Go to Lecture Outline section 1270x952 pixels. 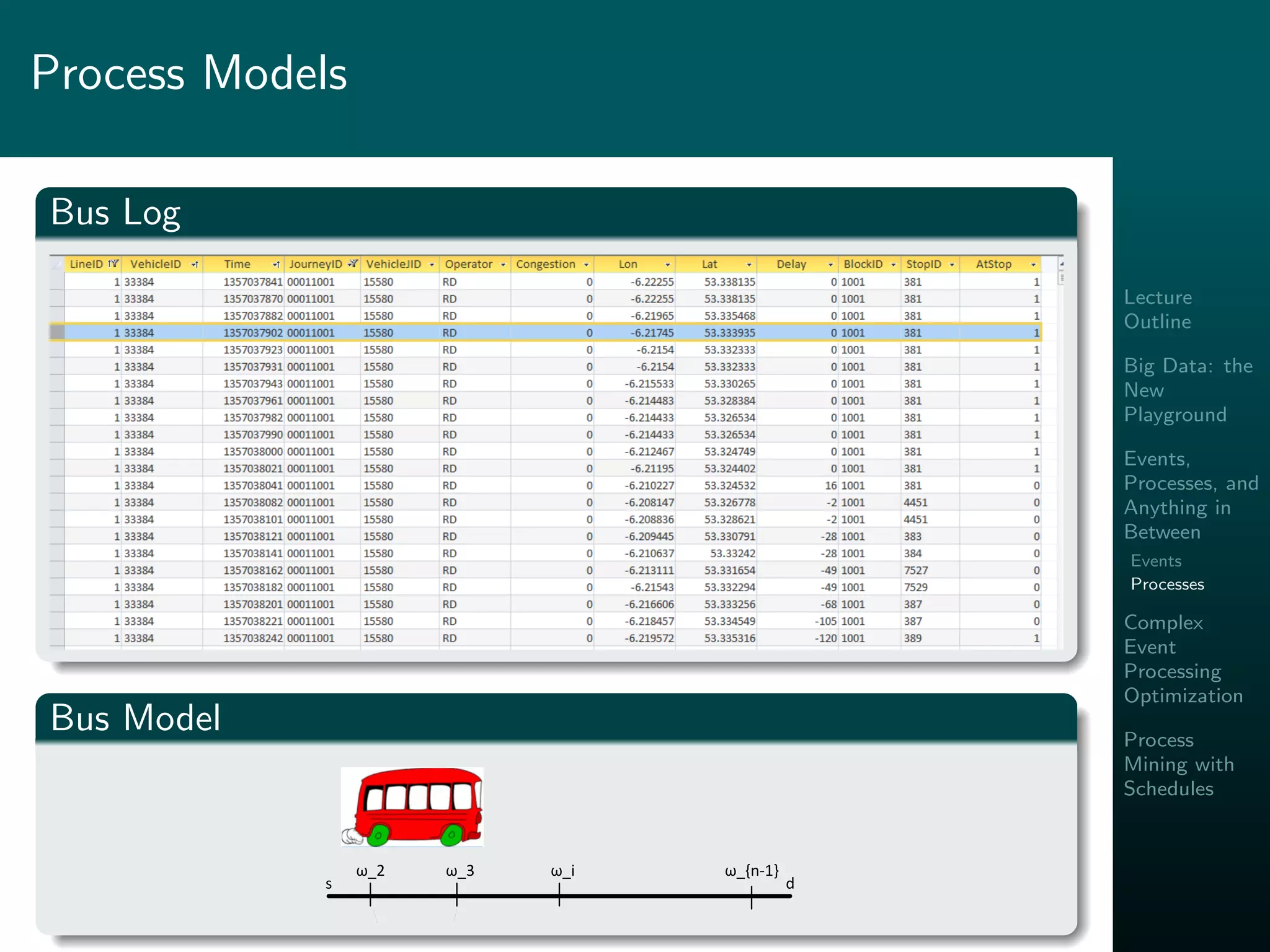click(x=1157, y=309)
